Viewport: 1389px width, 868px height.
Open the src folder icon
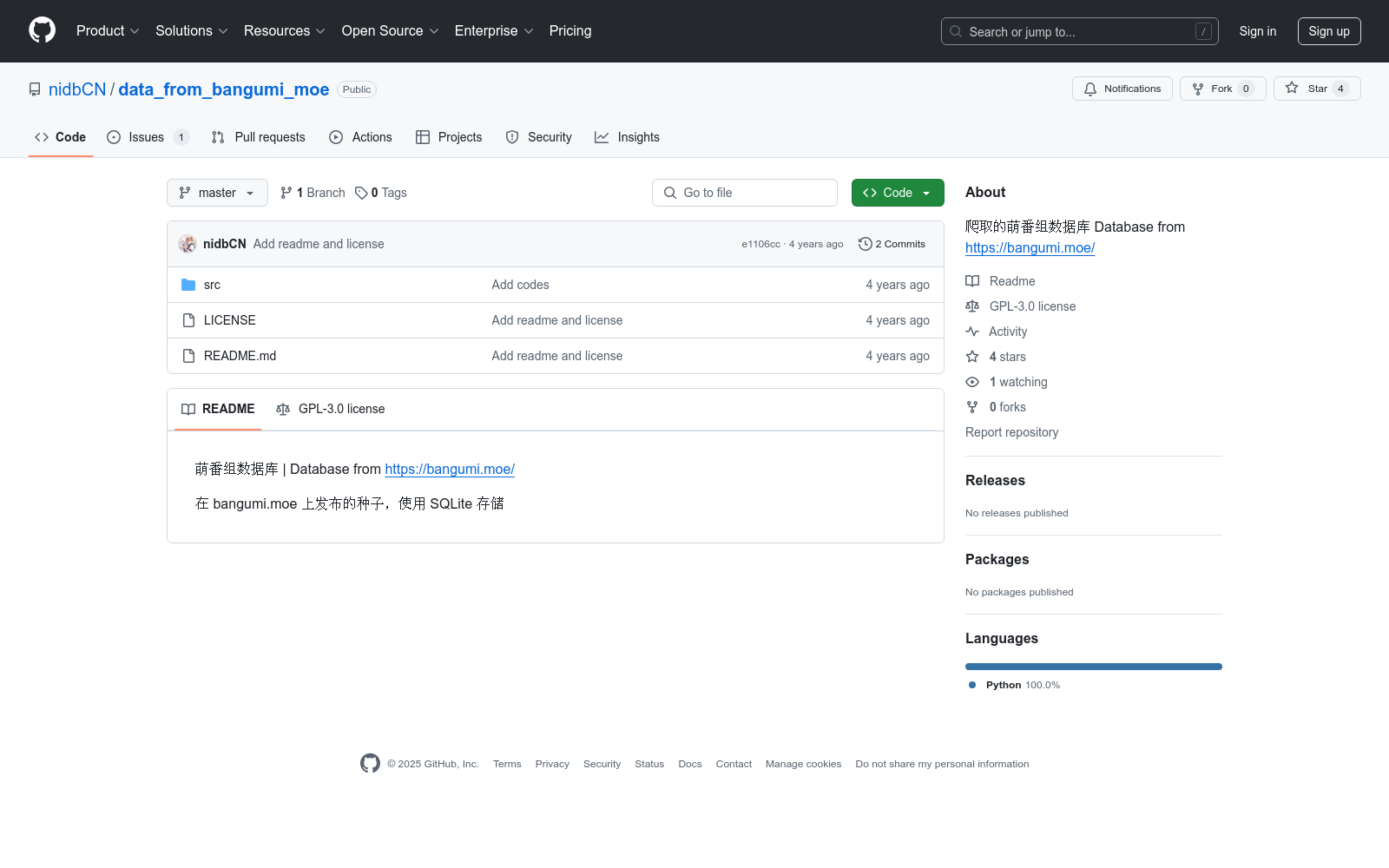tap(188, 285)
